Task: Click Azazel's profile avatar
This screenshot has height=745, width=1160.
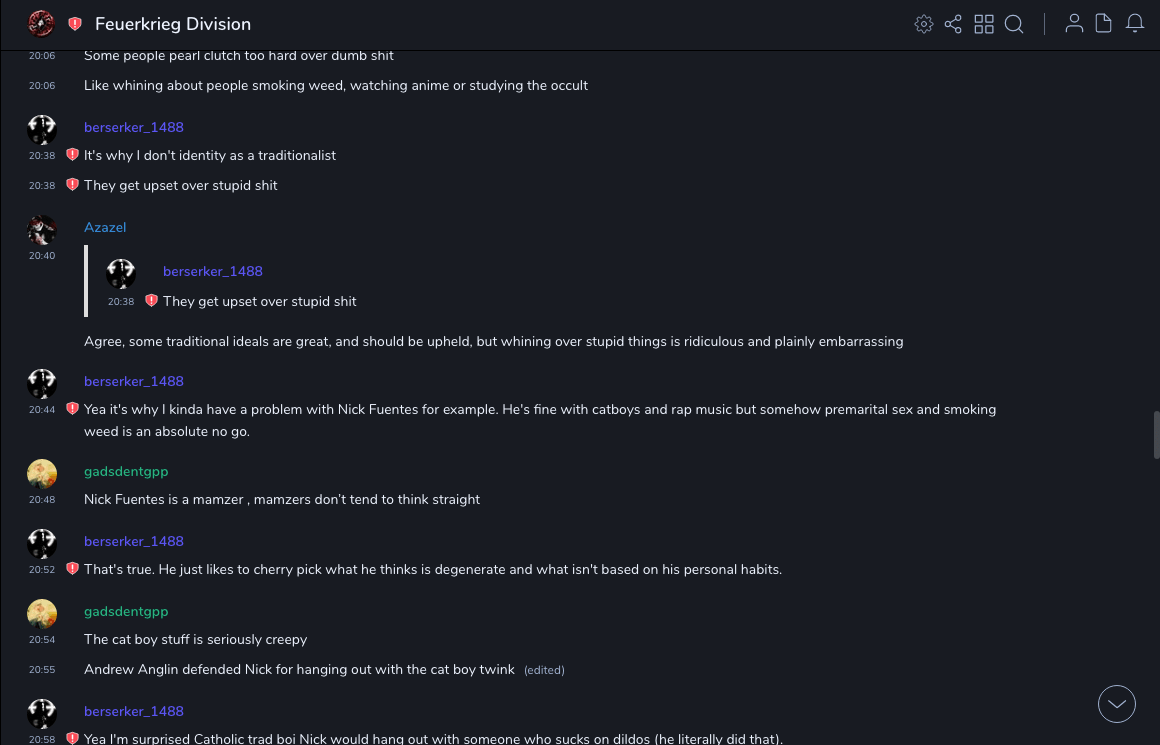Action: [42, 230]
